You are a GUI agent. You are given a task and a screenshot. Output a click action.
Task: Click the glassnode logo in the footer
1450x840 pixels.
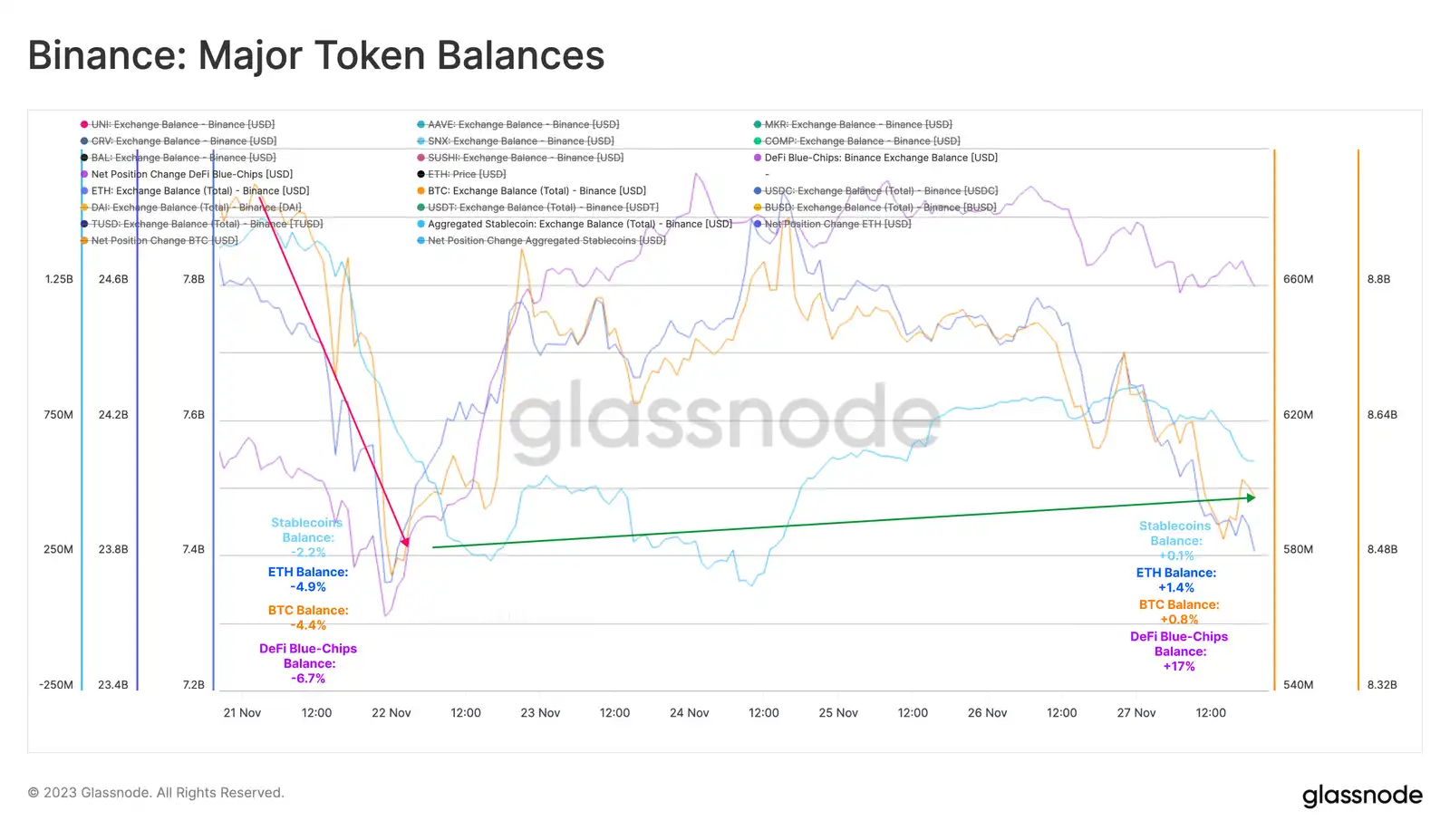click(x=1362, y=796)
